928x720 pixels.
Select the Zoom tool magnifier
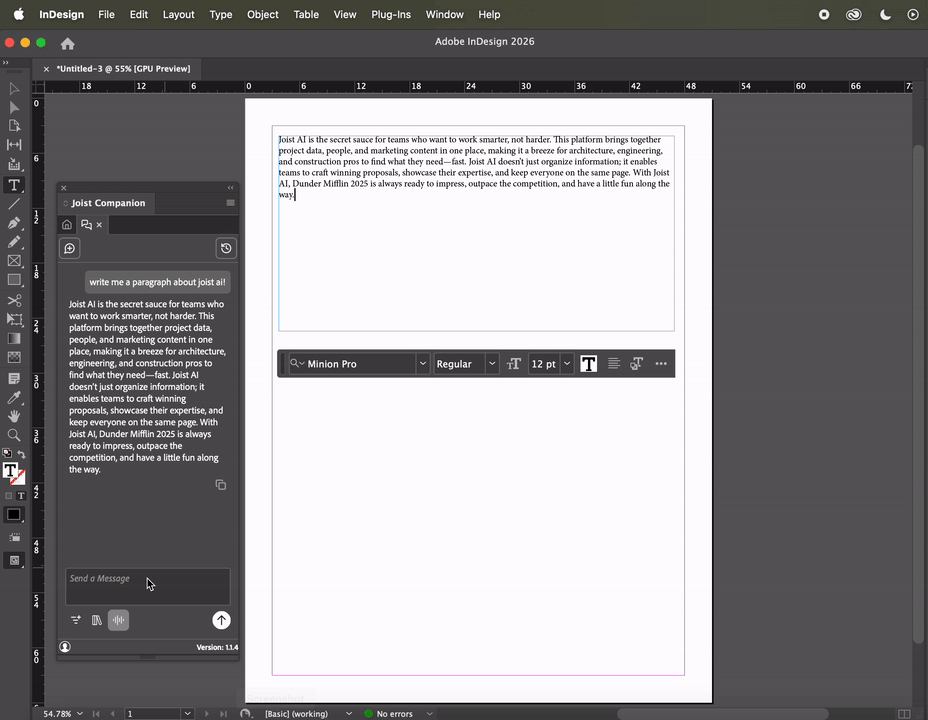pyautogui.click(x=14, y=435)
